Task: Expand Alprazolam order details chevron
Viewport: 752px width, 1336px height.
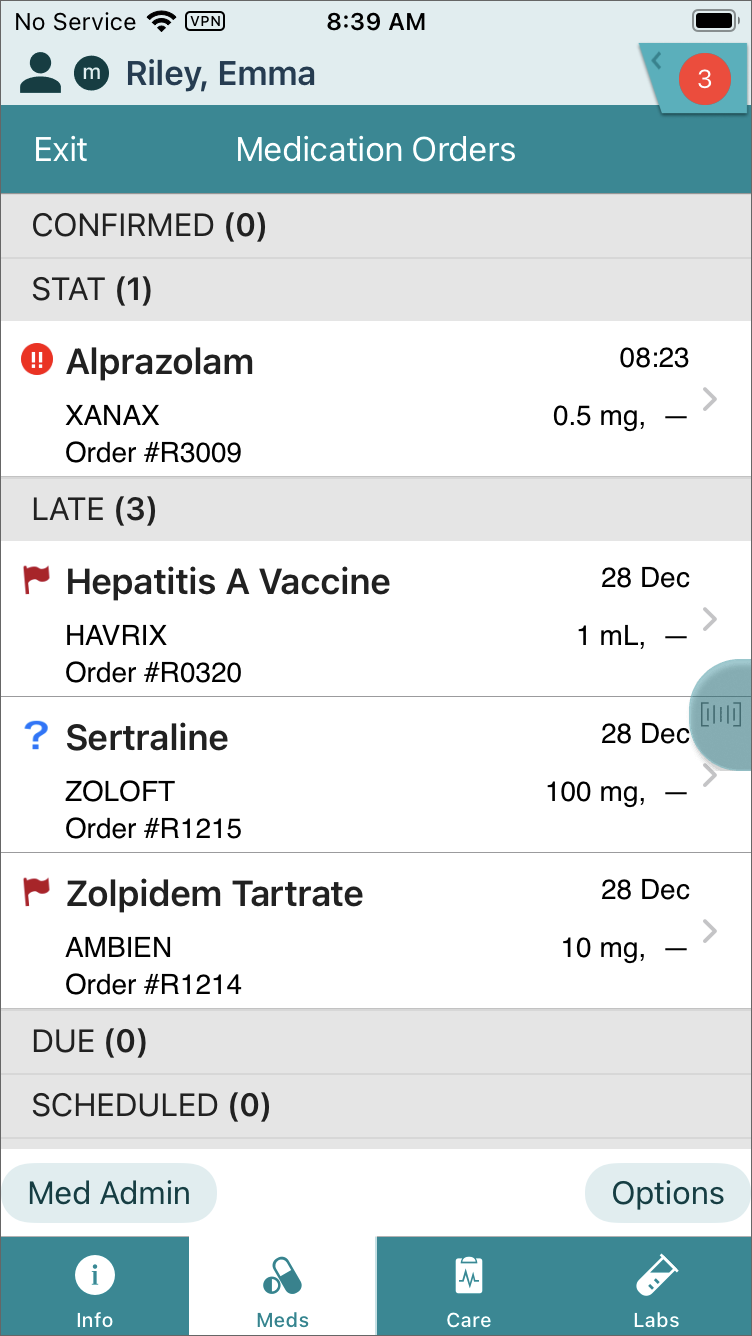Action: tap(710, 399)
